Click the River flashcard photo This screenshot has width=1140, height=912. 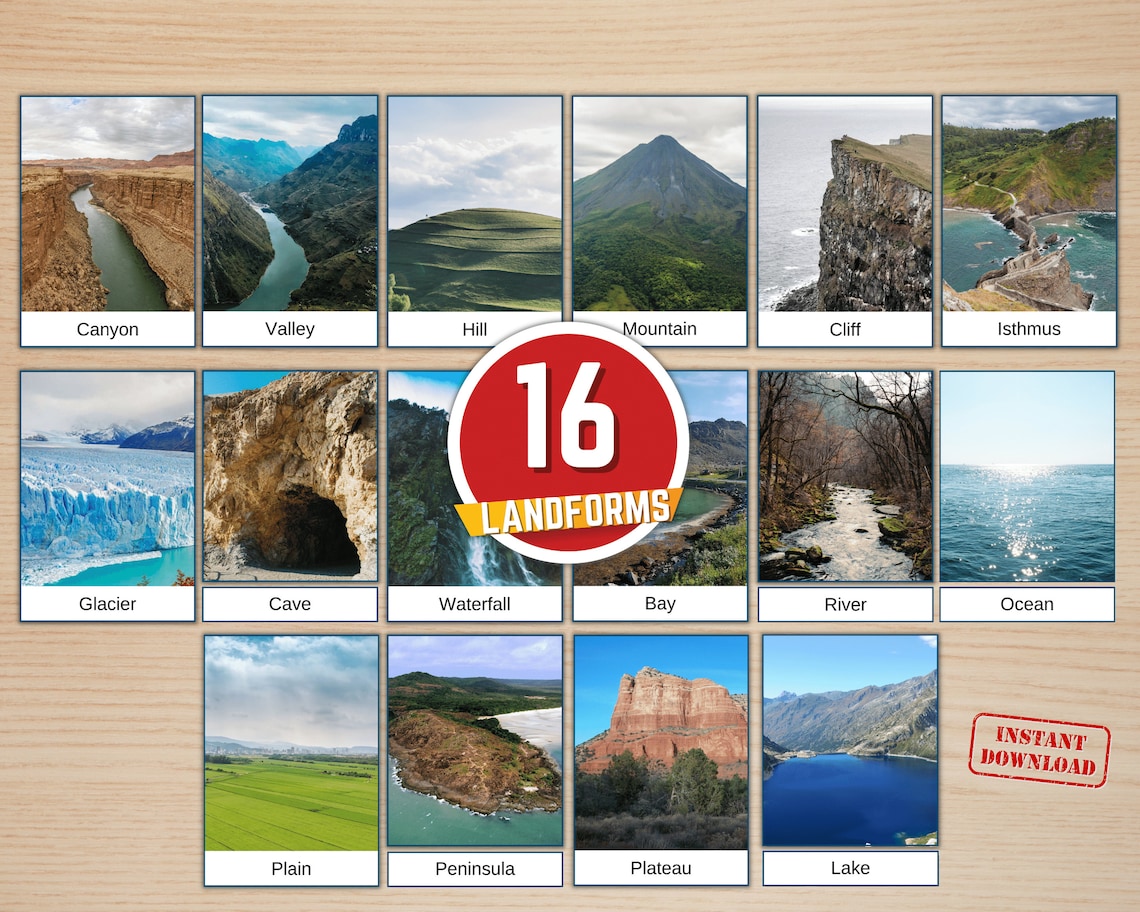[x=844, y=480]
